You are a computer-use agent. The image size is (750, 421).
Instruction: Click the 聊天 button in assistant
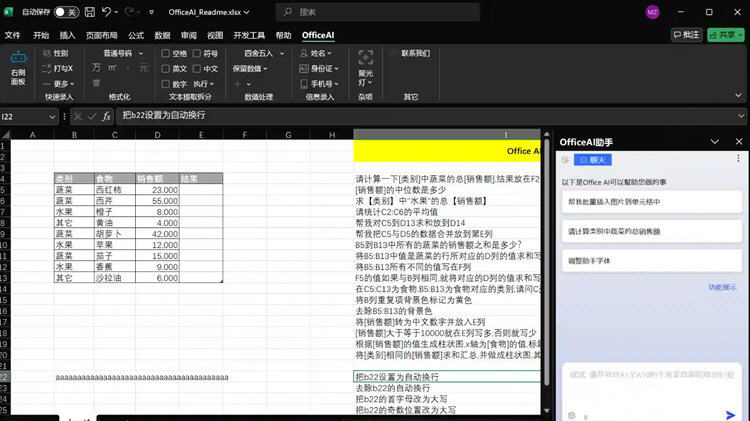pos(593,160)
